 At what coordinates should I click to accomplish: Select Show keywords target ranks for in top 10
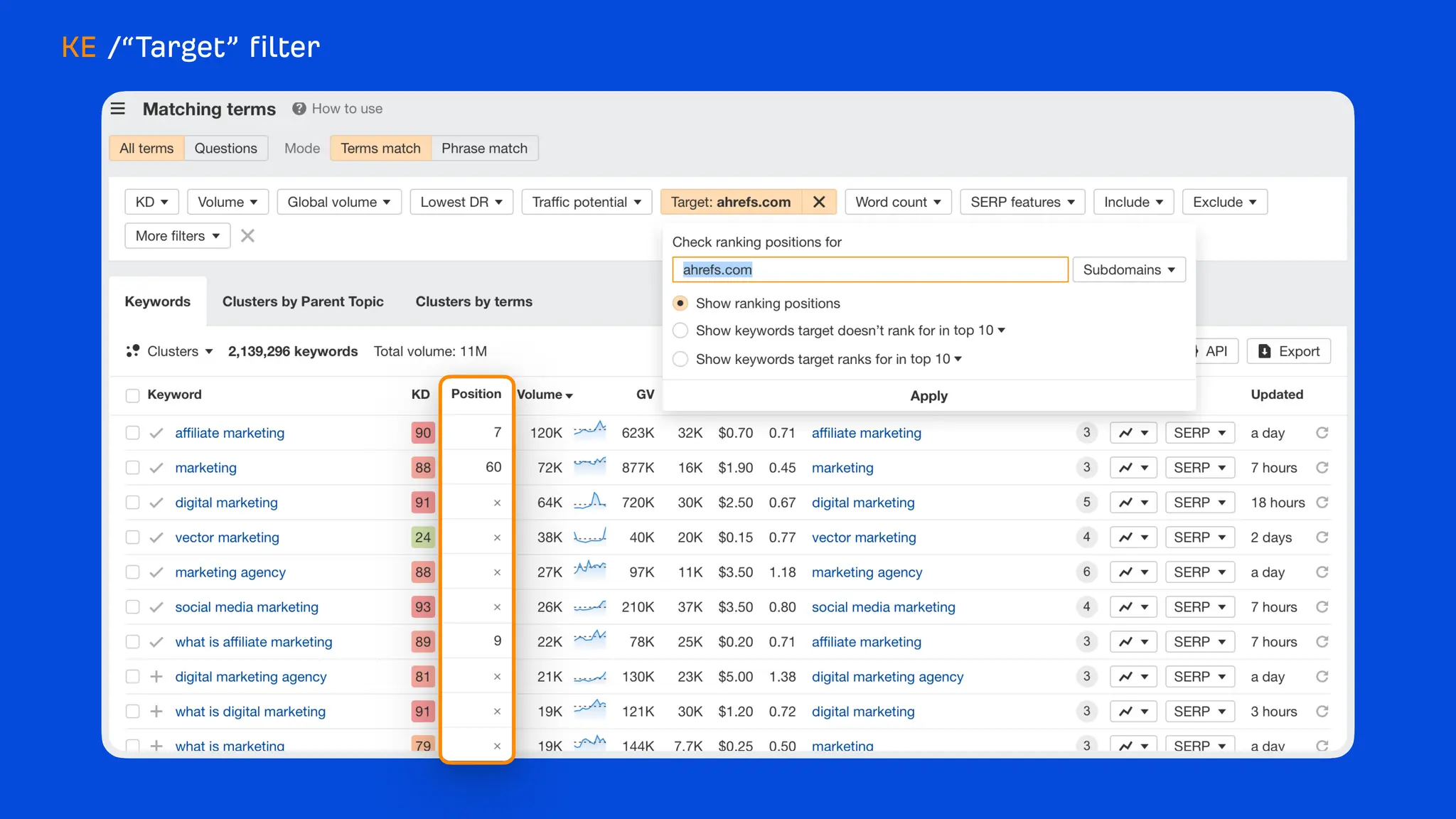point(680,359)
